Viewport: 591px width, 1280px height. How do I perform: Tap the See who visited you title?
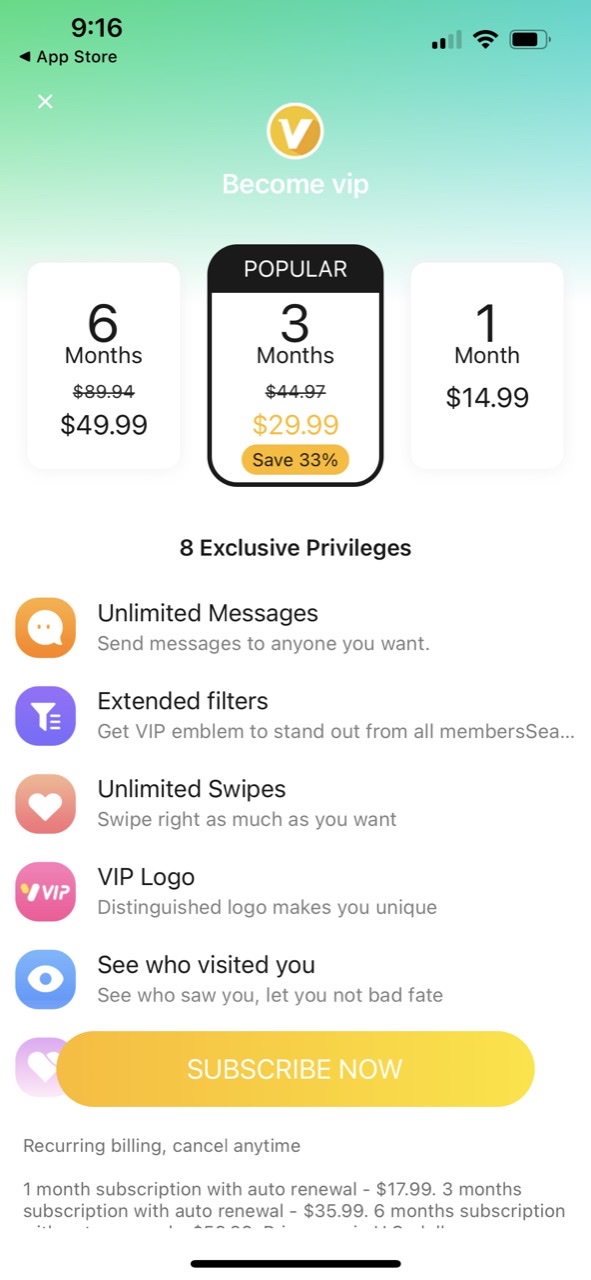pos(206,965)
